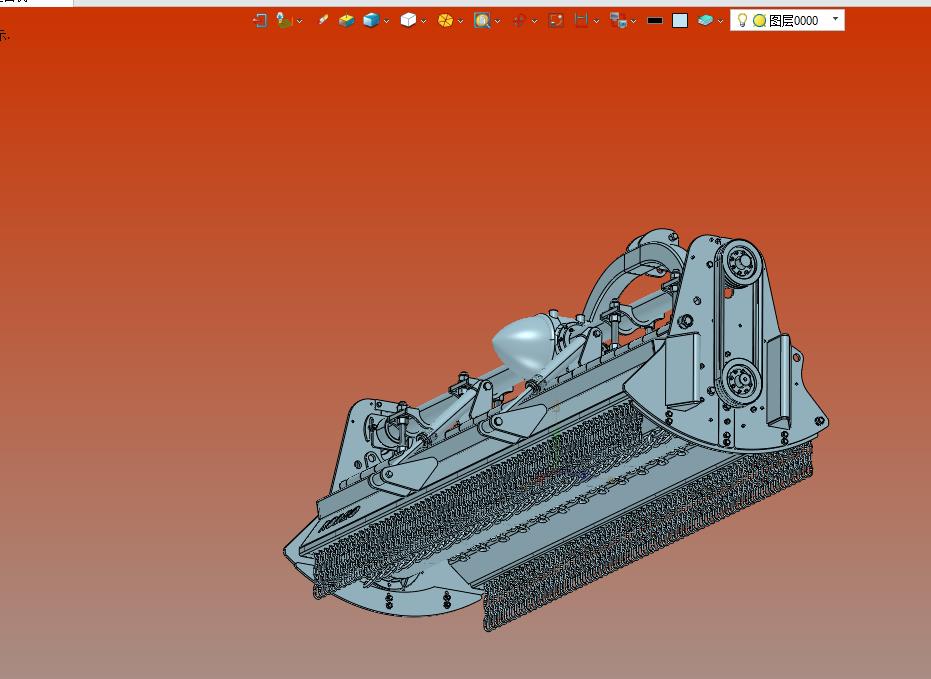Click the orange segmented sphere icon
Viewport: 931px width, 679px height.
tap(445, 21)
